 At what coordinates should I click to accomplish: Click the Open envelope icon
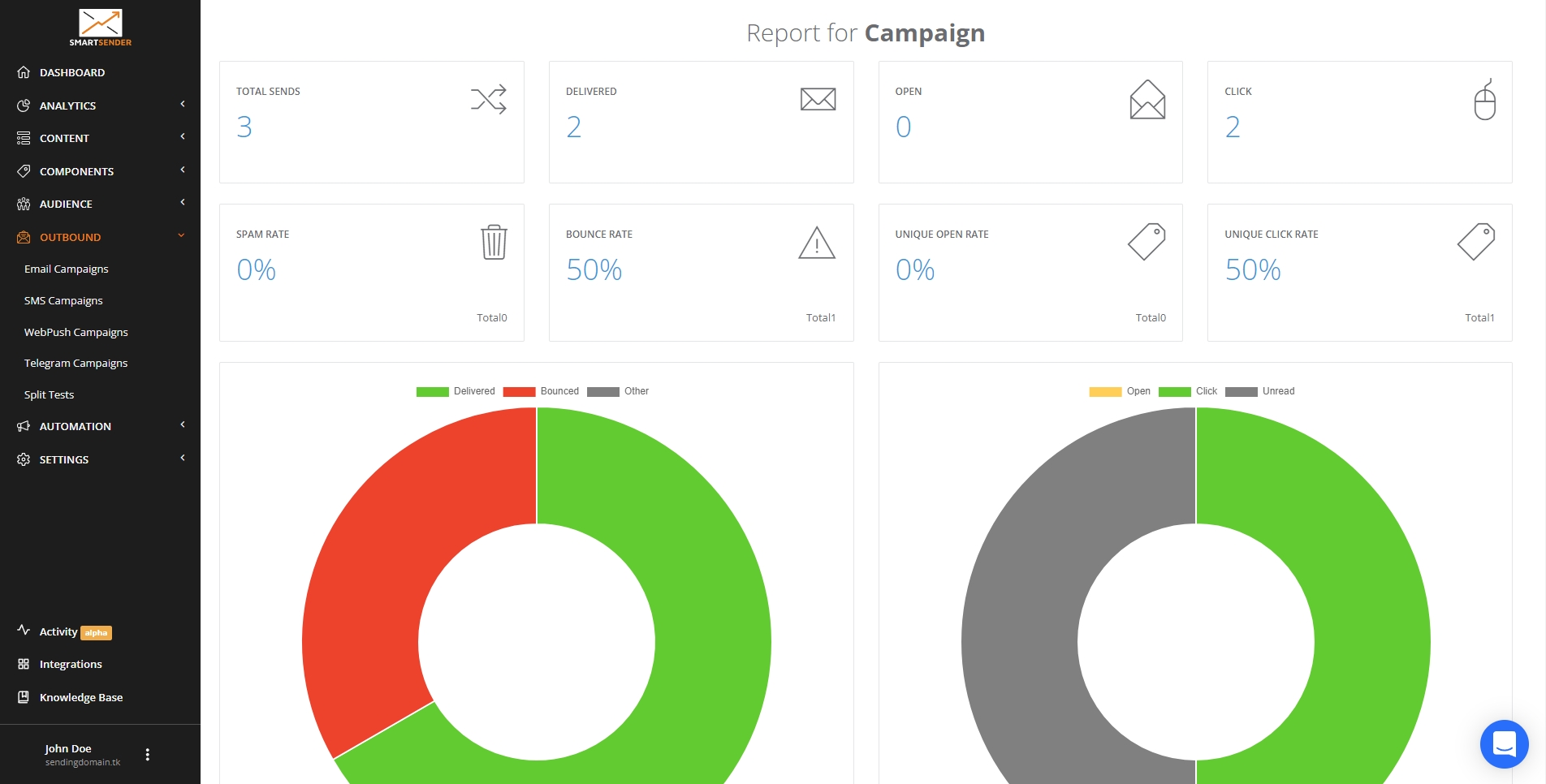click(1147, 99)
